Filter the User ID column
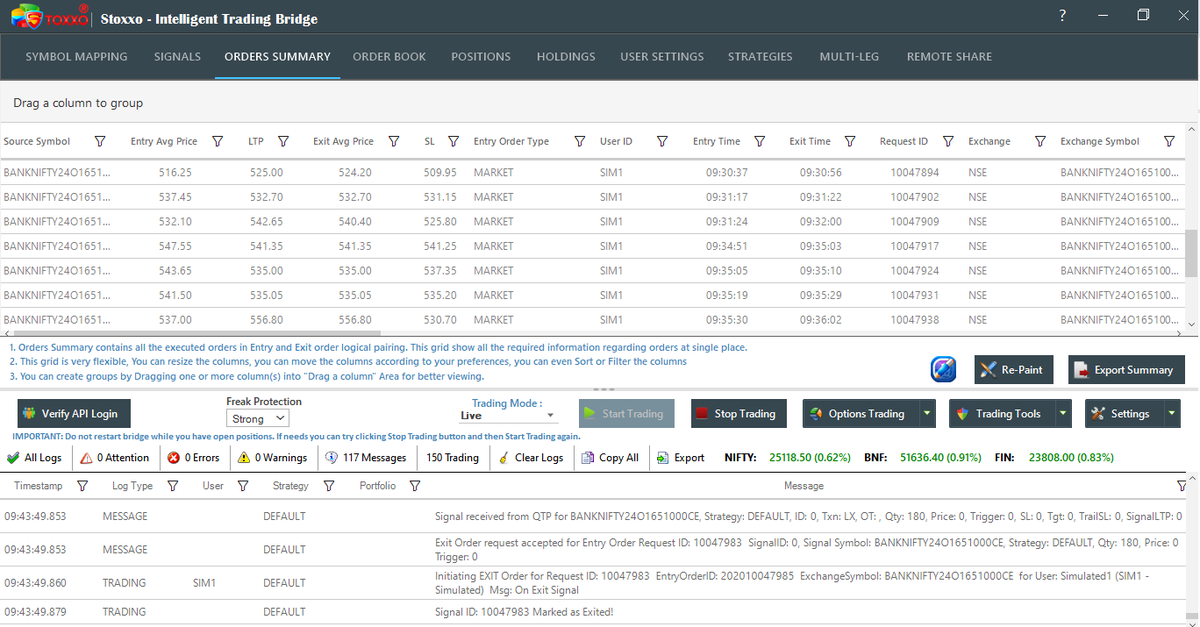Image resolution: width=1200 pixels, height=627 pixels. click(662, 142)
